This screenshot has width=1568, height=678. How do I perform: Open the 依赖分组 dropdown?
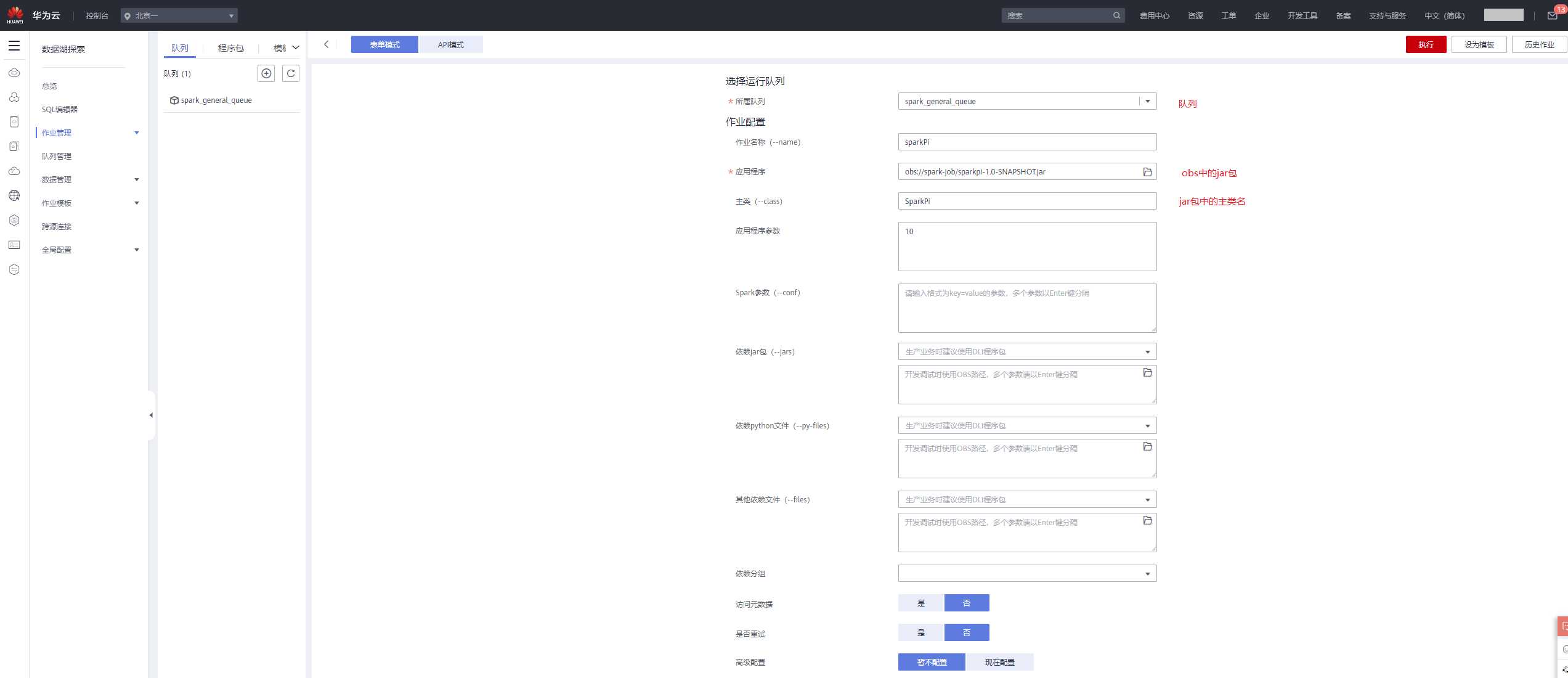tap(1147, 574)
